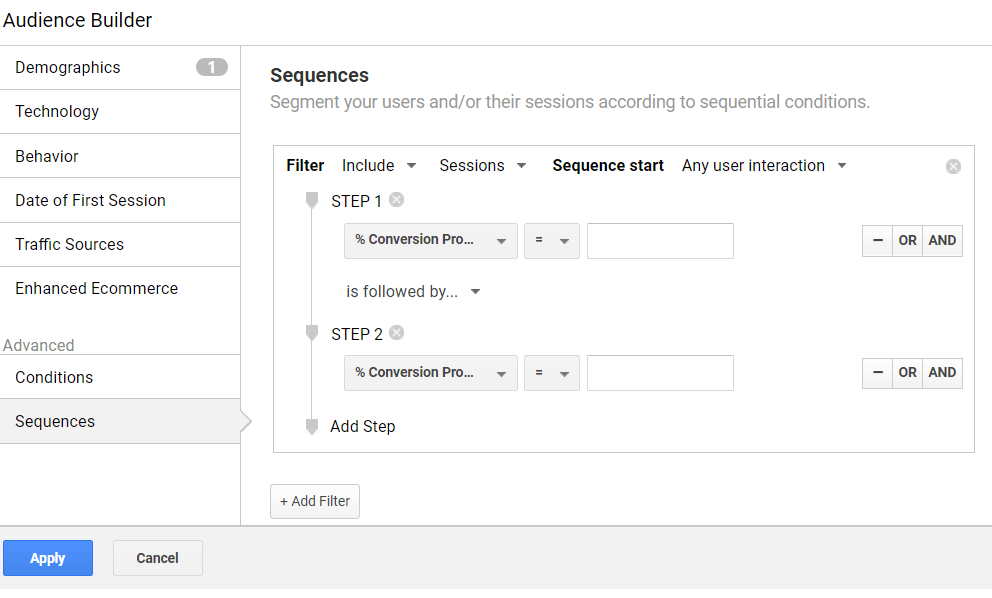This screenshot has height=598, width=992.
Task: Open Step 2 equals operator dropdown
Action: [552, 373]
